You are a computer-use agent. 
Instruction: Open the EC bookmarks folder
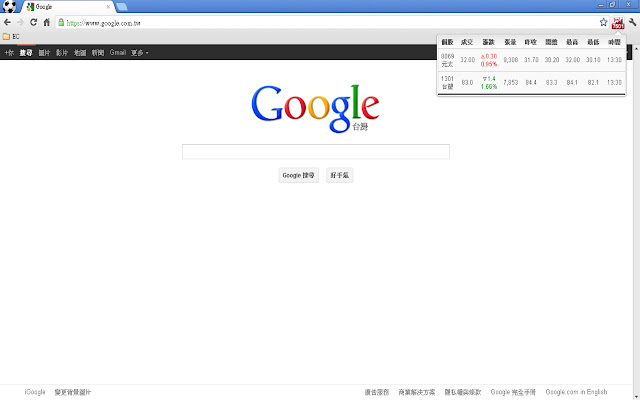click(x=11, y=37)
